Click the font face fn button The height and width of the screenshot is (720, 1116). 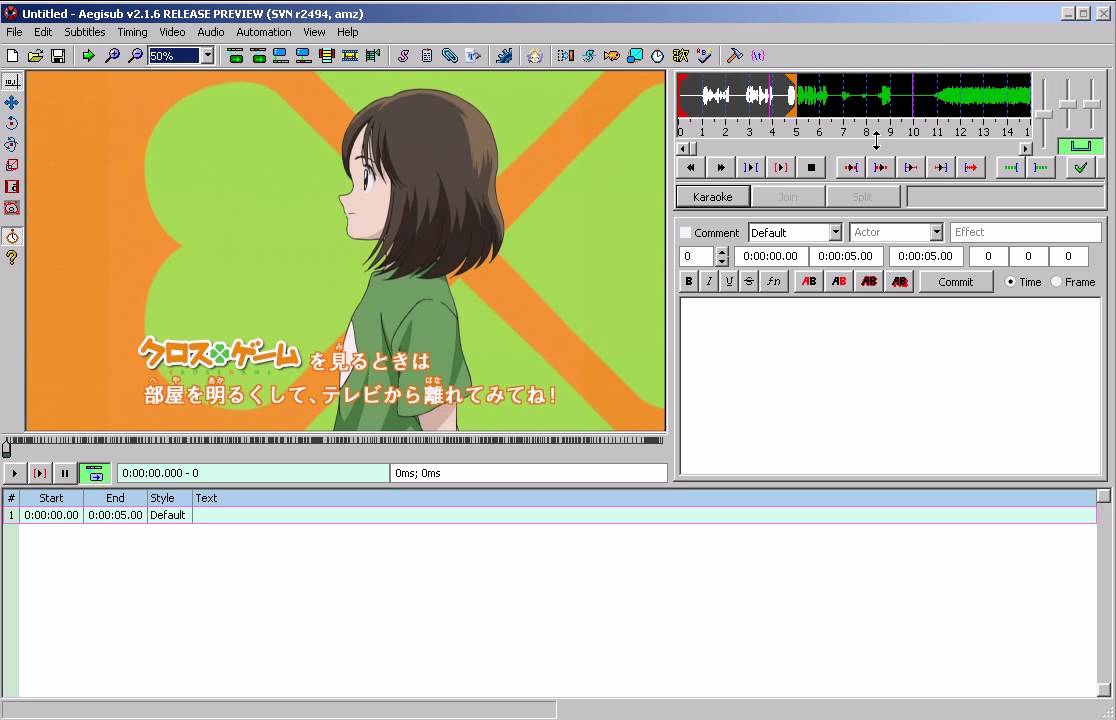click(774, 282)
